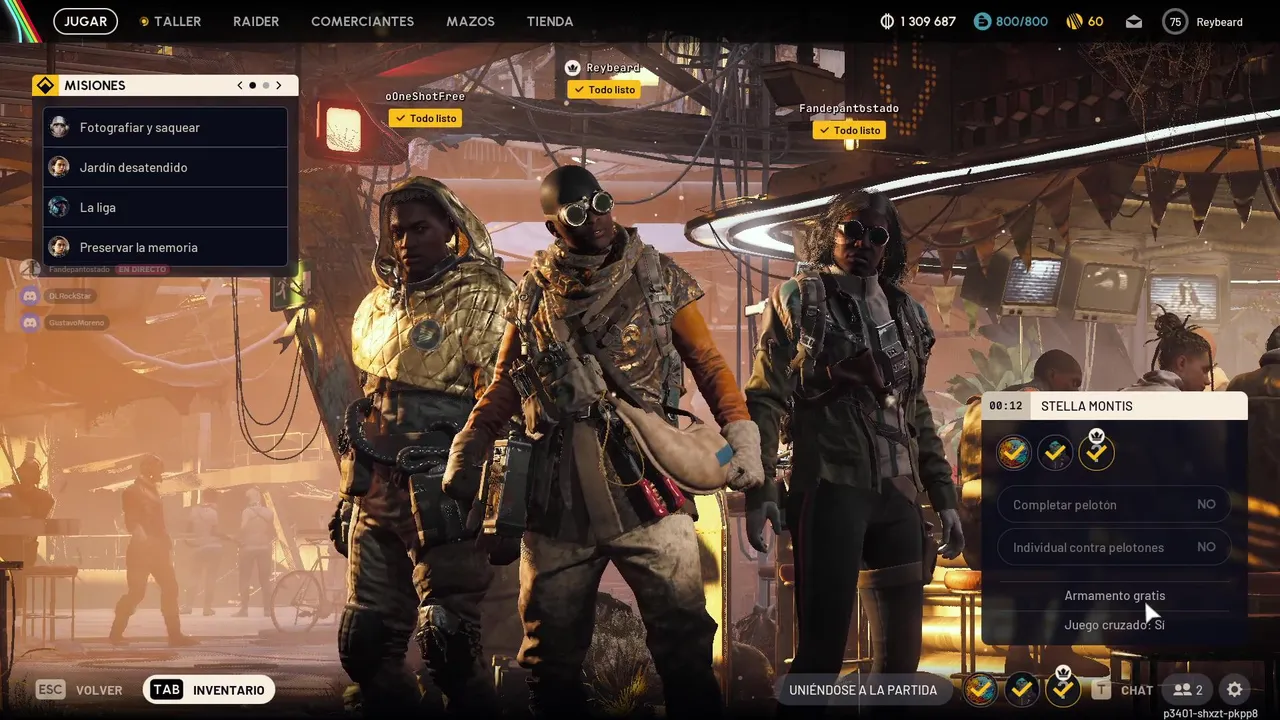Click the Fandepantbstado player name above character
This screenshot has height=720, width=1280.
pos(849,108)
